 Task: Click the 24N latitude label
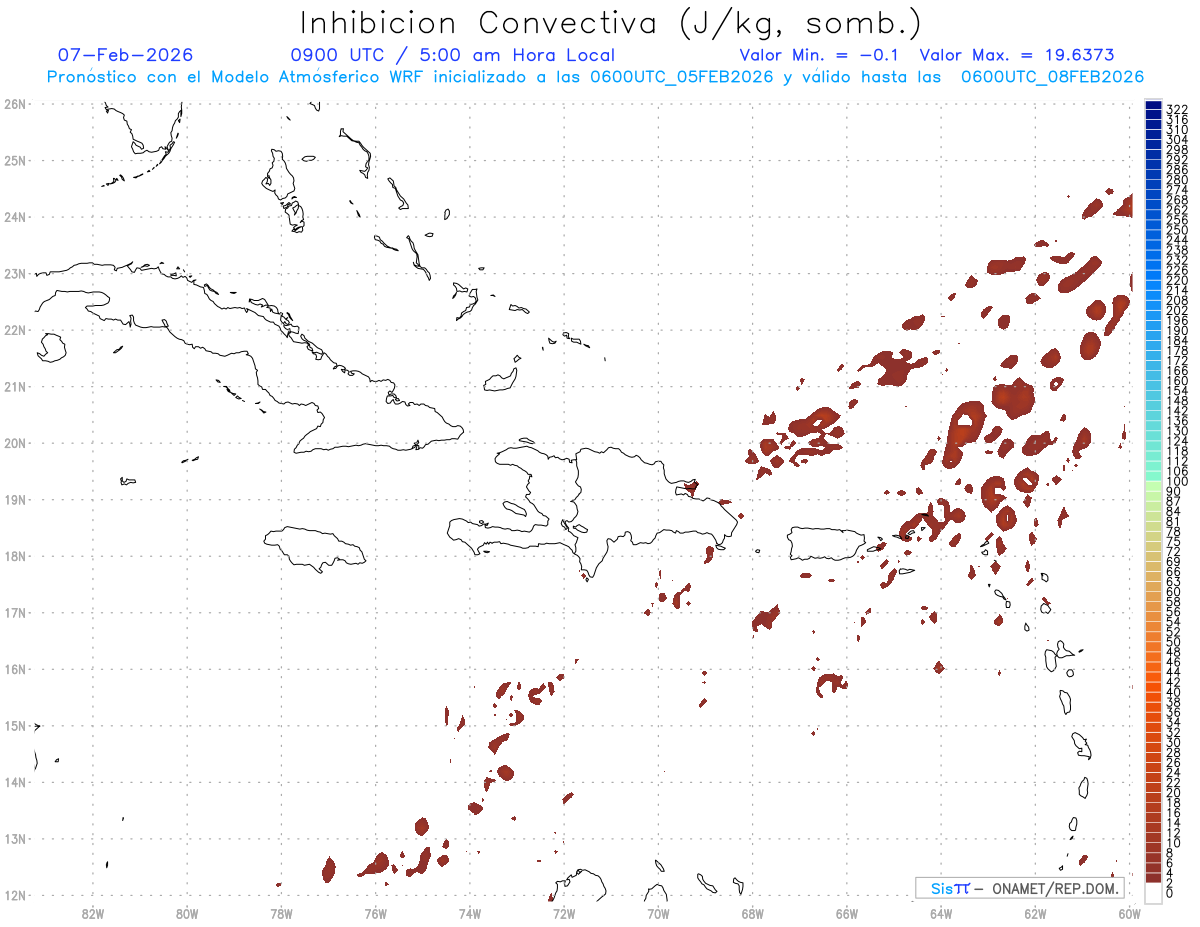tap(15, 217)
